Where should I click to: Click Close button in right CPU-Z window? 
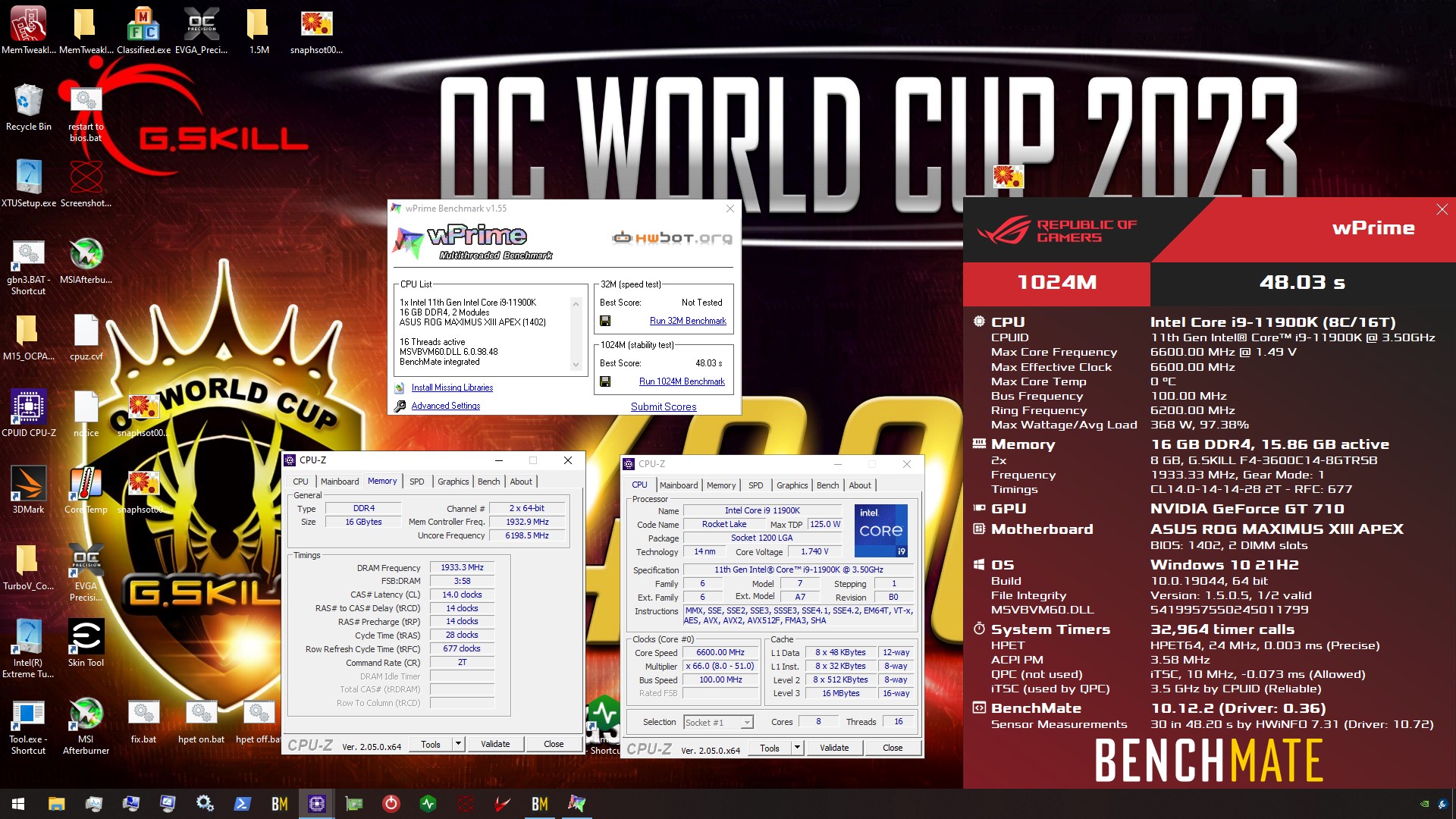[x=893, y=748]
